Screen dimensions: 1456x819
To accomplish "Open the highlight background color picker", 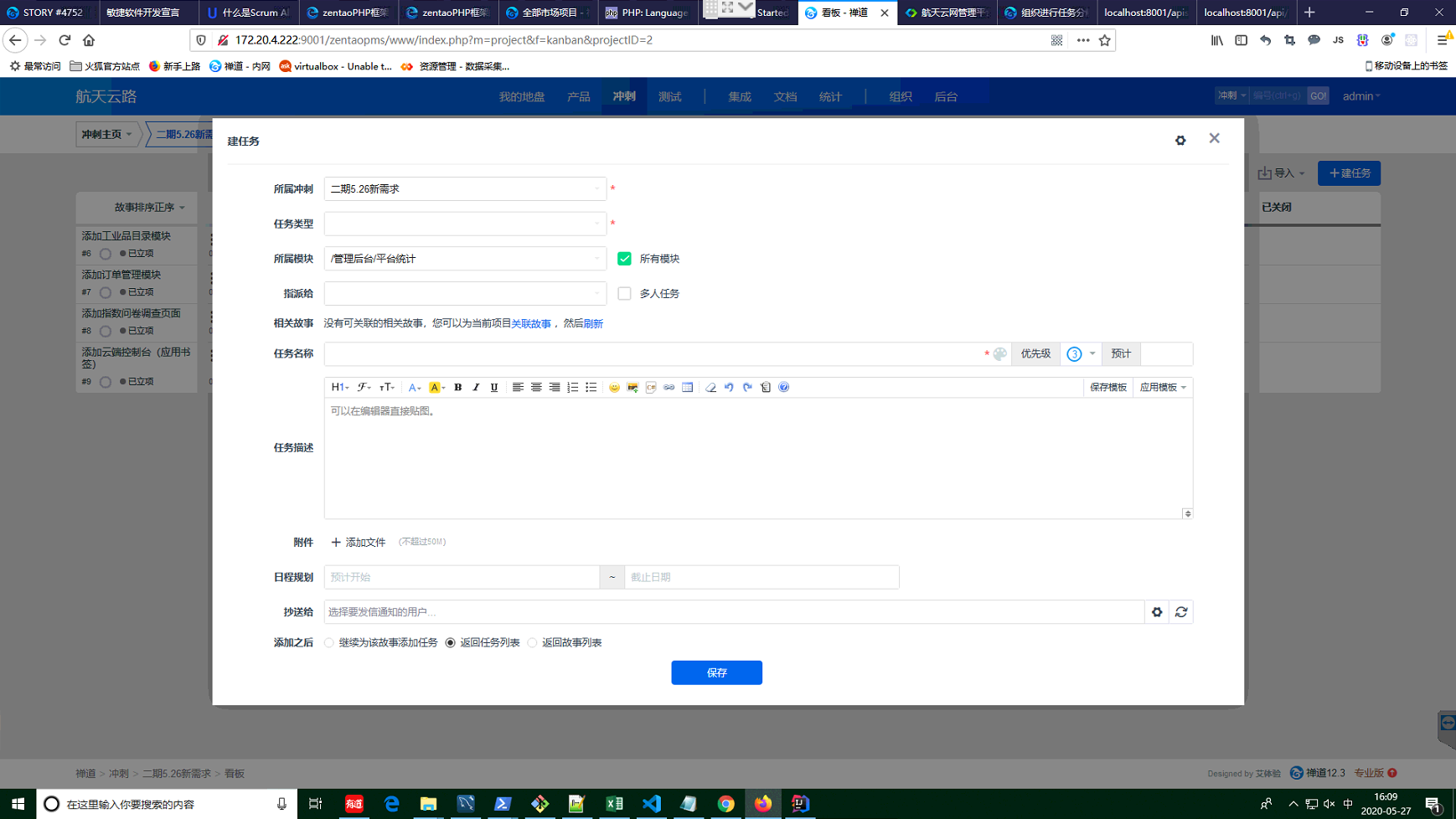I will point(436,387).
